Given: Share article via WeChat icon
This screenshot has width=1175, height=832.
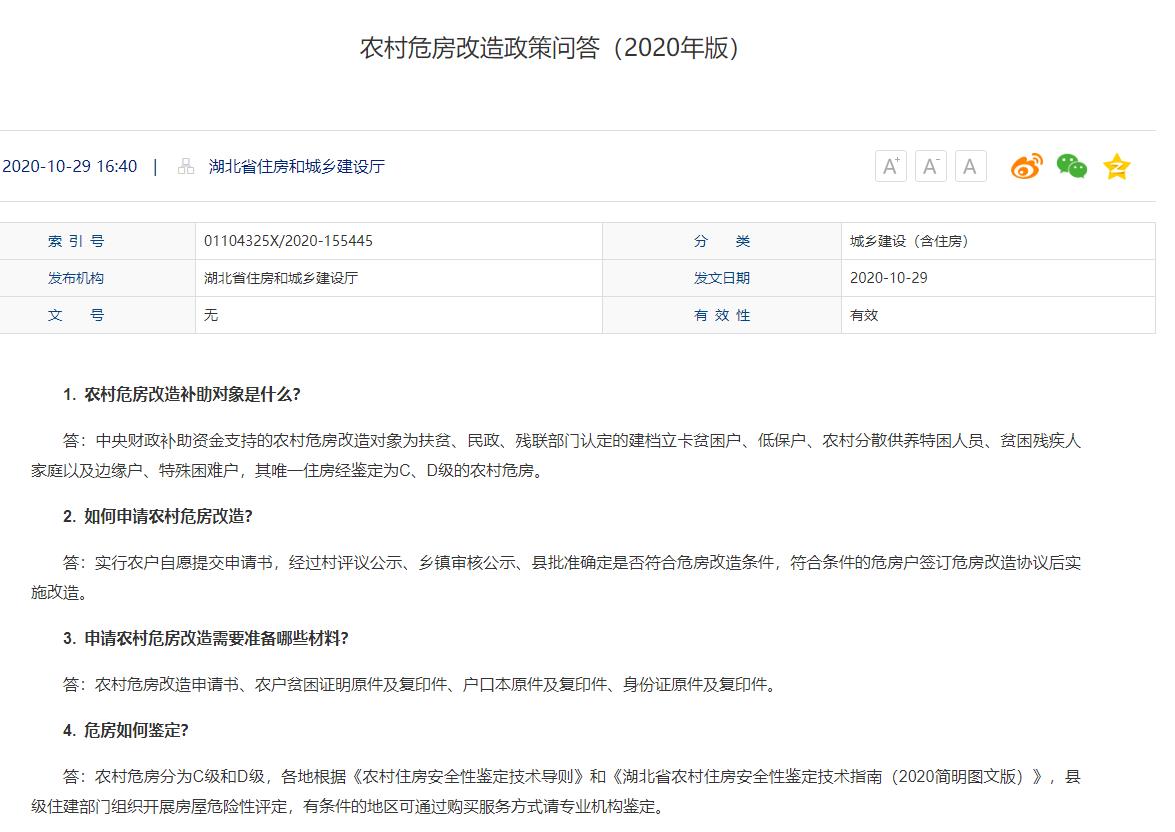Looking at the screenshot, I should pyautogui.click(x=1071, y=166).
